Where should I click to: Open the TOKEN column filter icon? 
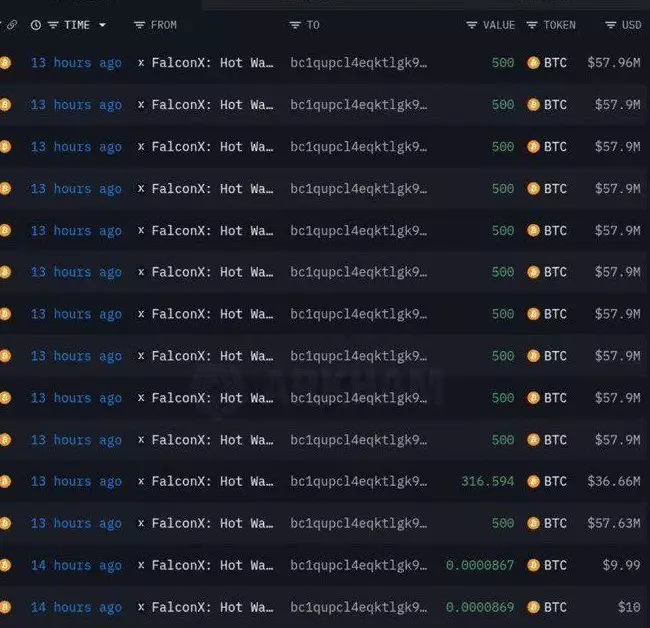(x=532, y=25)
